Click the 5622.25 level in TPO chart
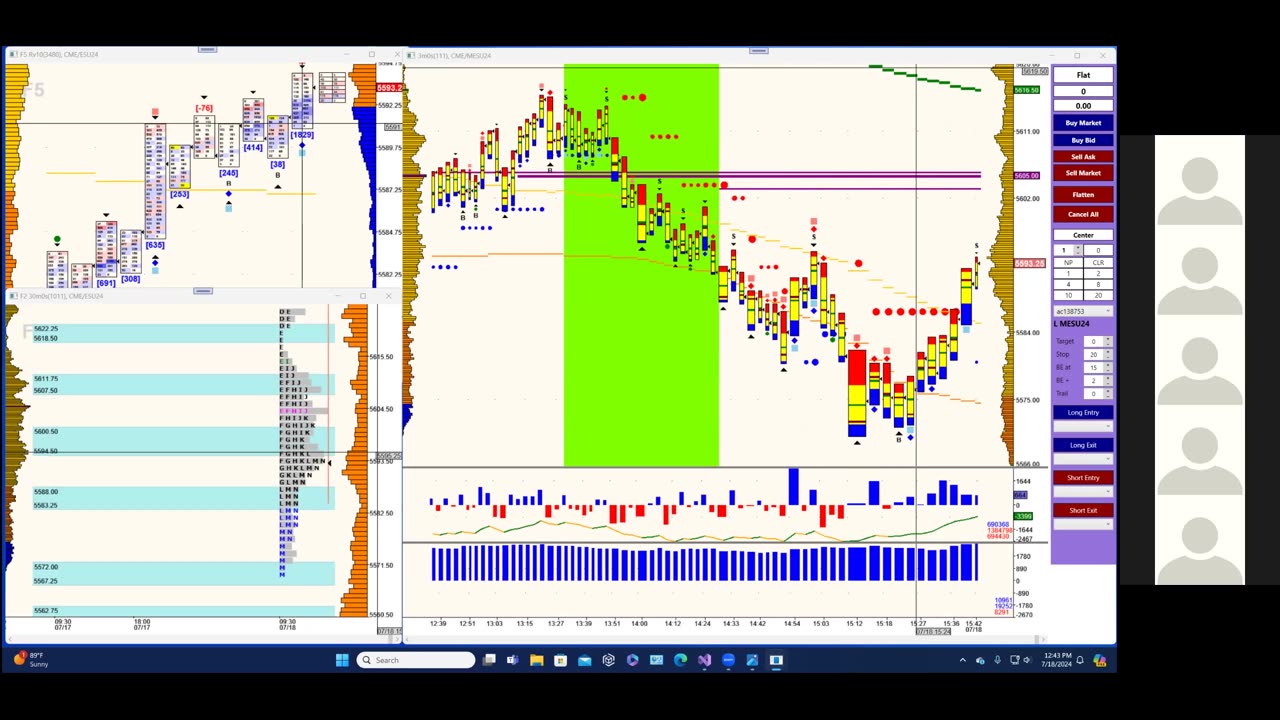The image size is (1280, 720). click(46, 328)
